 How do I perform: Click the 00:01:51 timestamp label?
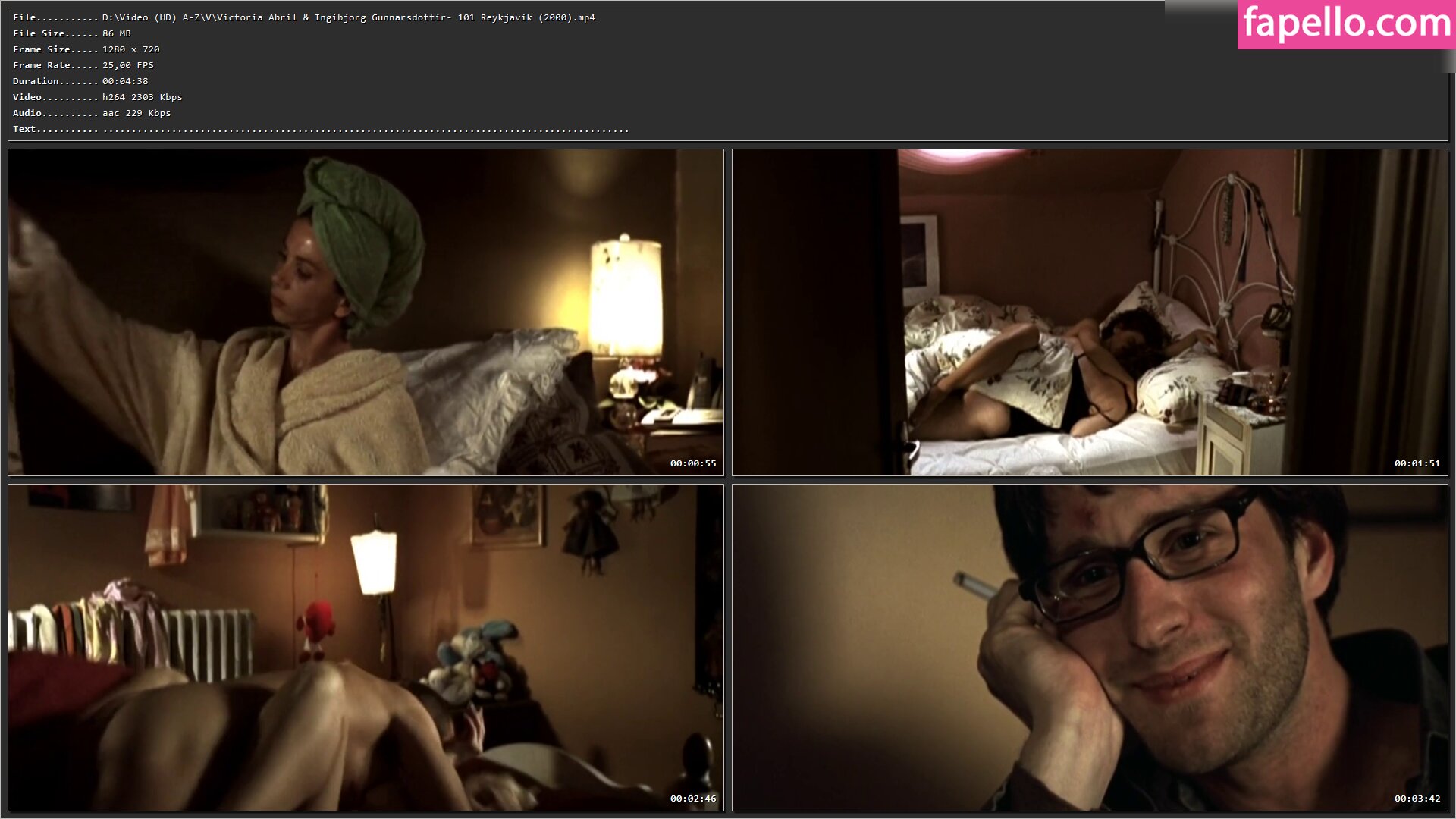[1417, 463]
